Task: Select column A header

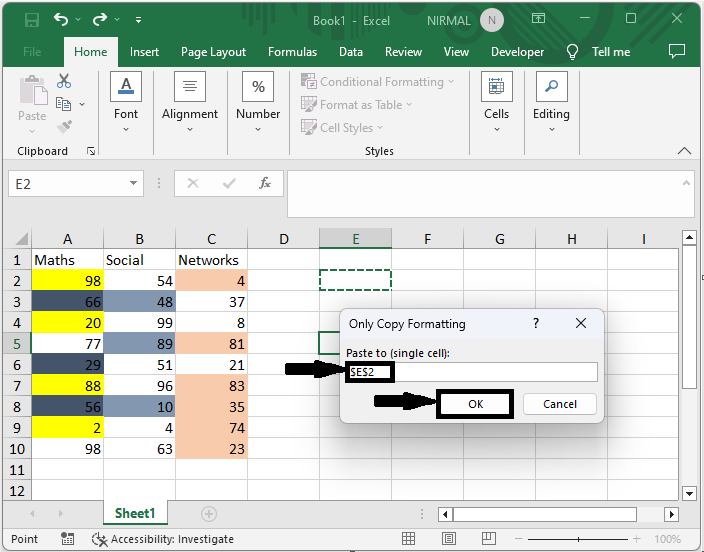Action: pos(67,238)
